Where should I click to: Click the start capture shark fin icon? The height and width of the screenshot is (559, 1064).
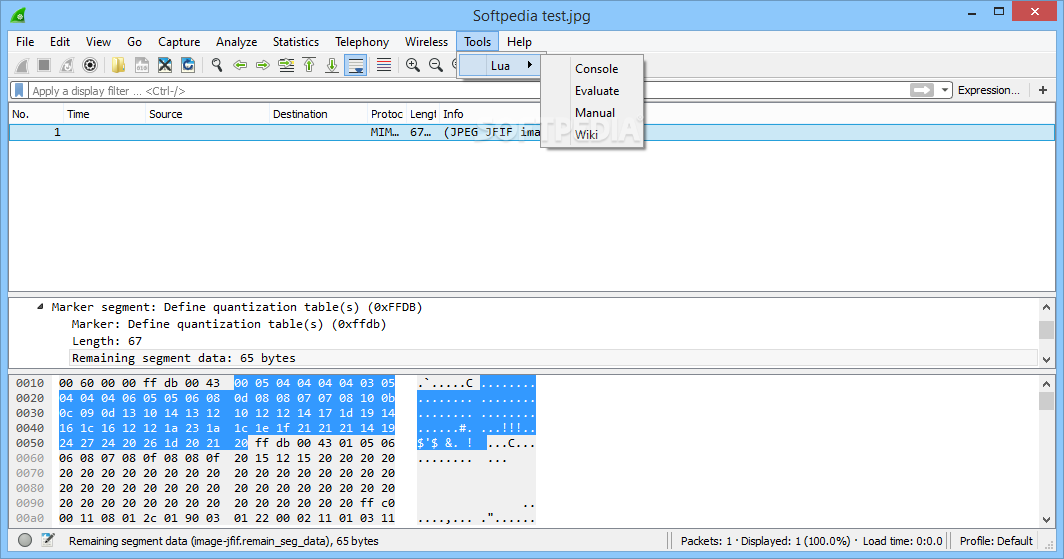tap(22, 65)
